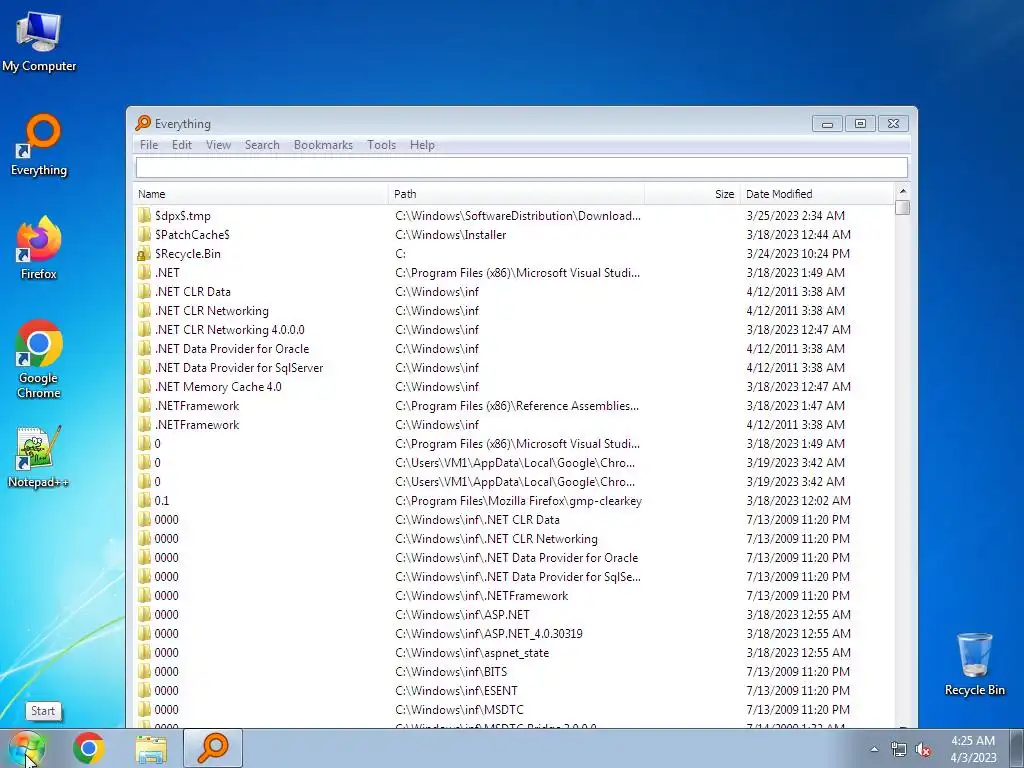Viewport: 1024px width, 768px height.
Task: Sort by Size column header
Action: [x=692, y=194]
